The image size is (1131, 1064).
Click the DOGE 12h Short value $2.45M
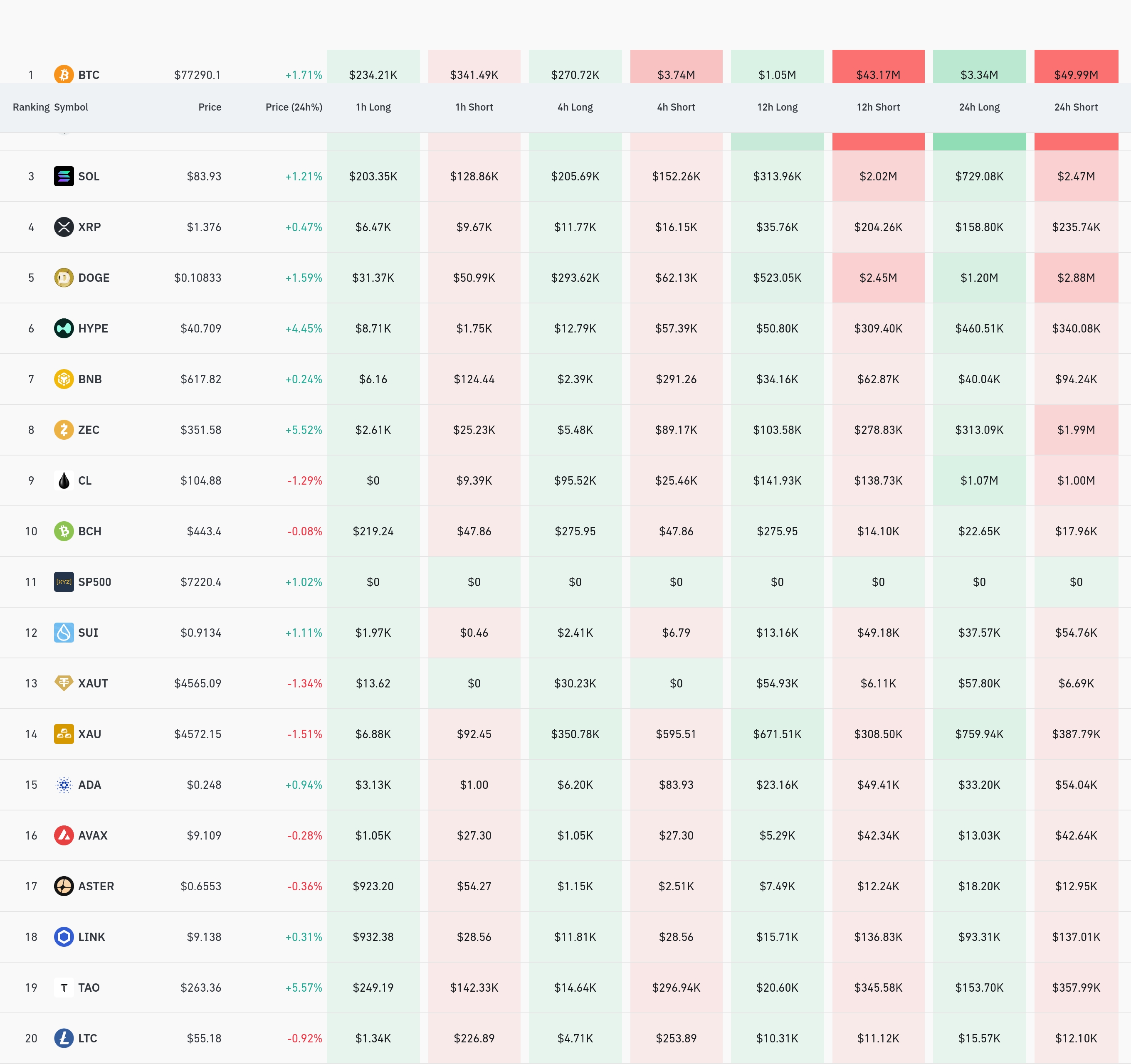point(879,278)
